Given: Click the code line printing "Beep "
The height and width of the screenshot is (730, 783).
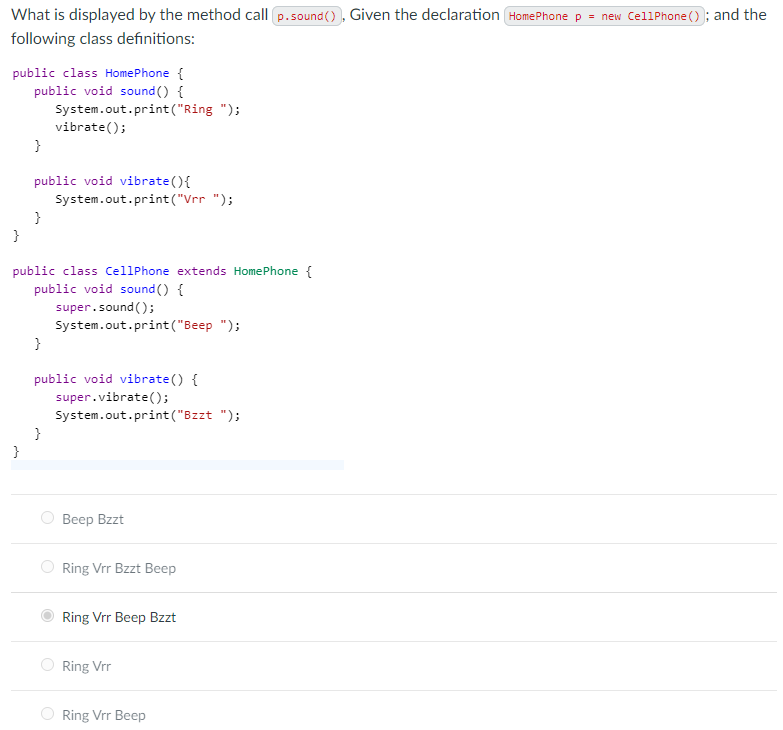Looking at the screenshot, I should tap(148, 325).
